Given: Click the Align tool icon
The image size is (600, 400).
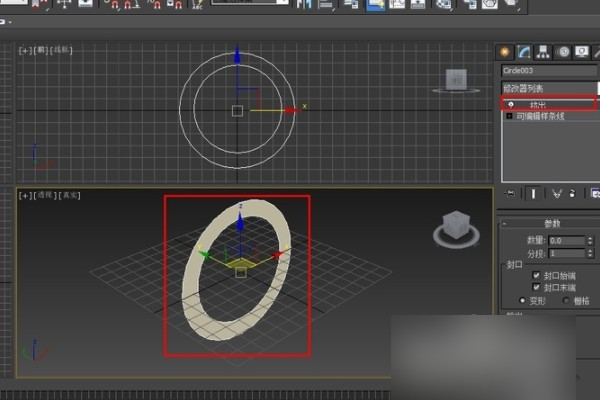Looking at the screenshot, I should [326, 4].
